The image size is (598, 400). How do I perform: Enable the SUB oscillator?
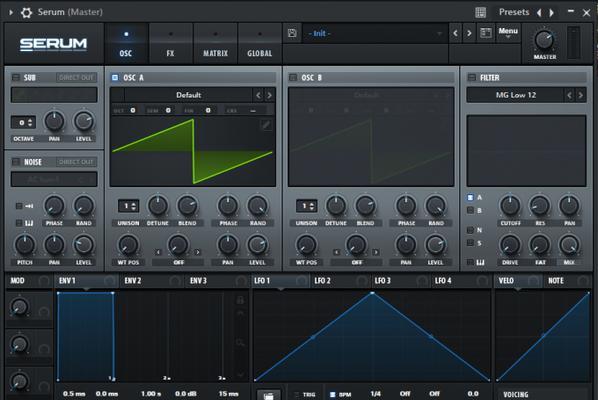tap(16, 77)
